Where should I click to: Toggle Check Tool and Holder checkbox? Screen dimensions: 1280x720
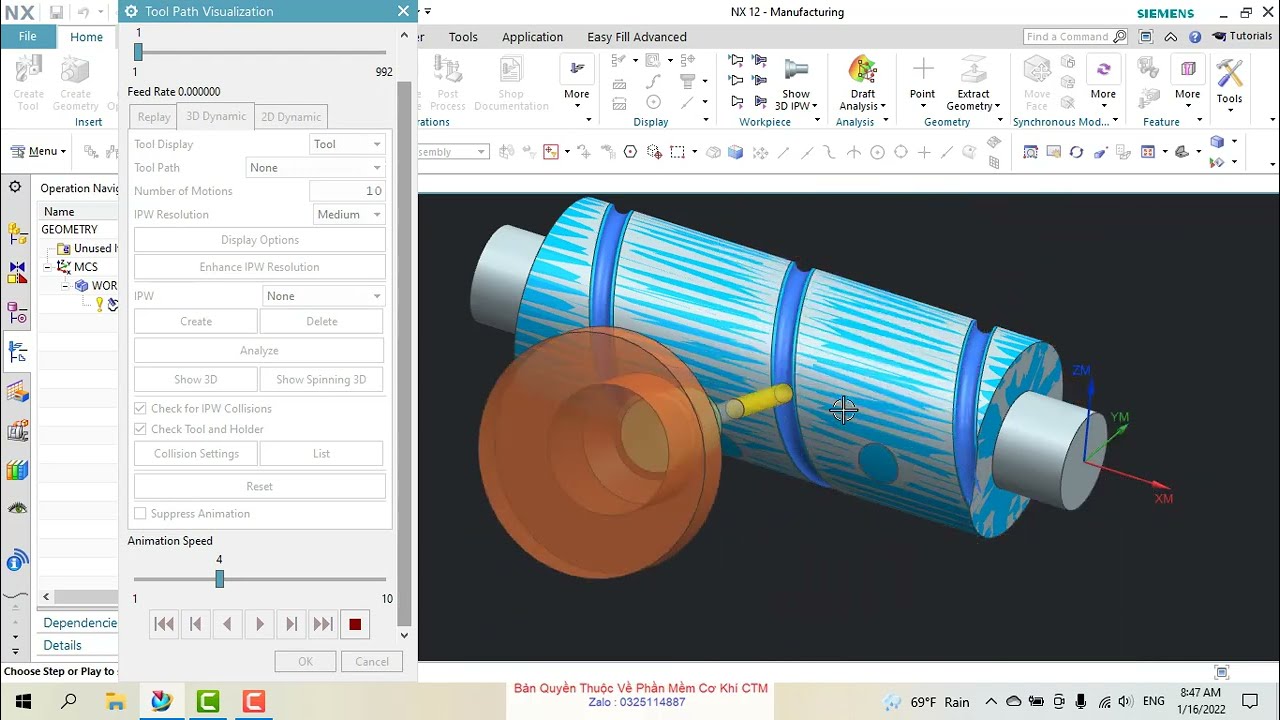click(x=140, y=429)
